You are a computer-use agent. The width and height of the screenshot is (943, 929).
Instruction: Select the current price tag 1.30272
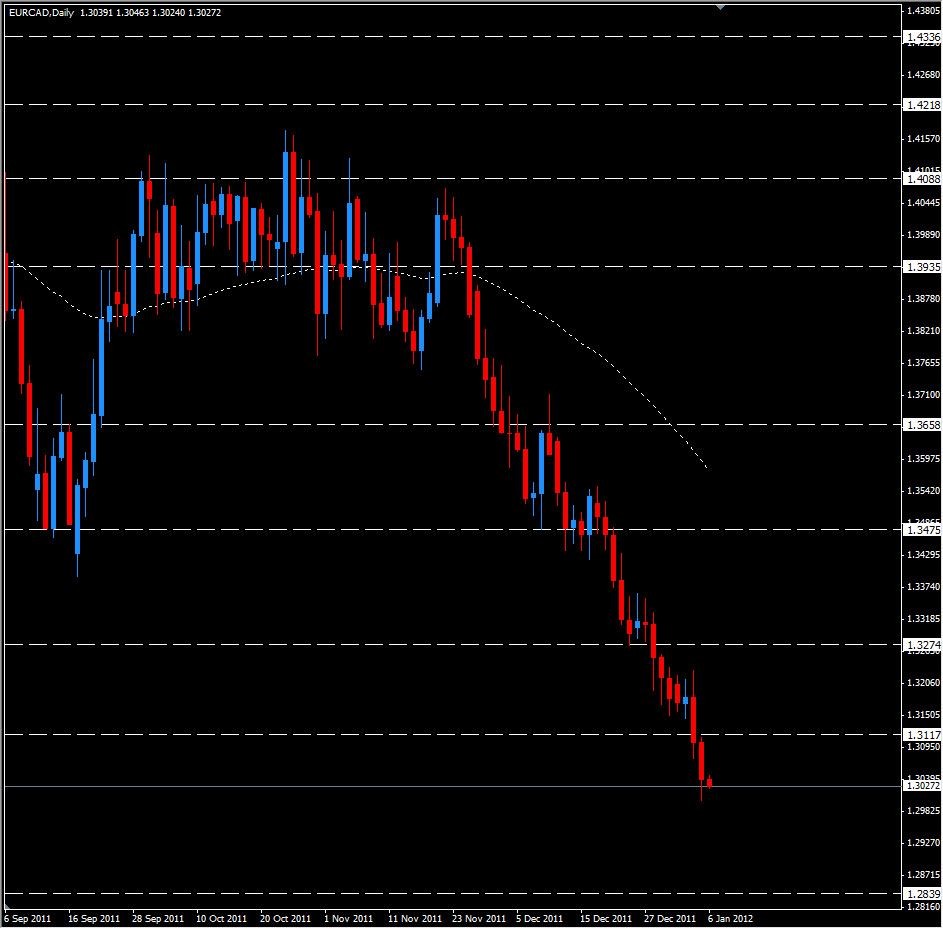click(921, 788)
